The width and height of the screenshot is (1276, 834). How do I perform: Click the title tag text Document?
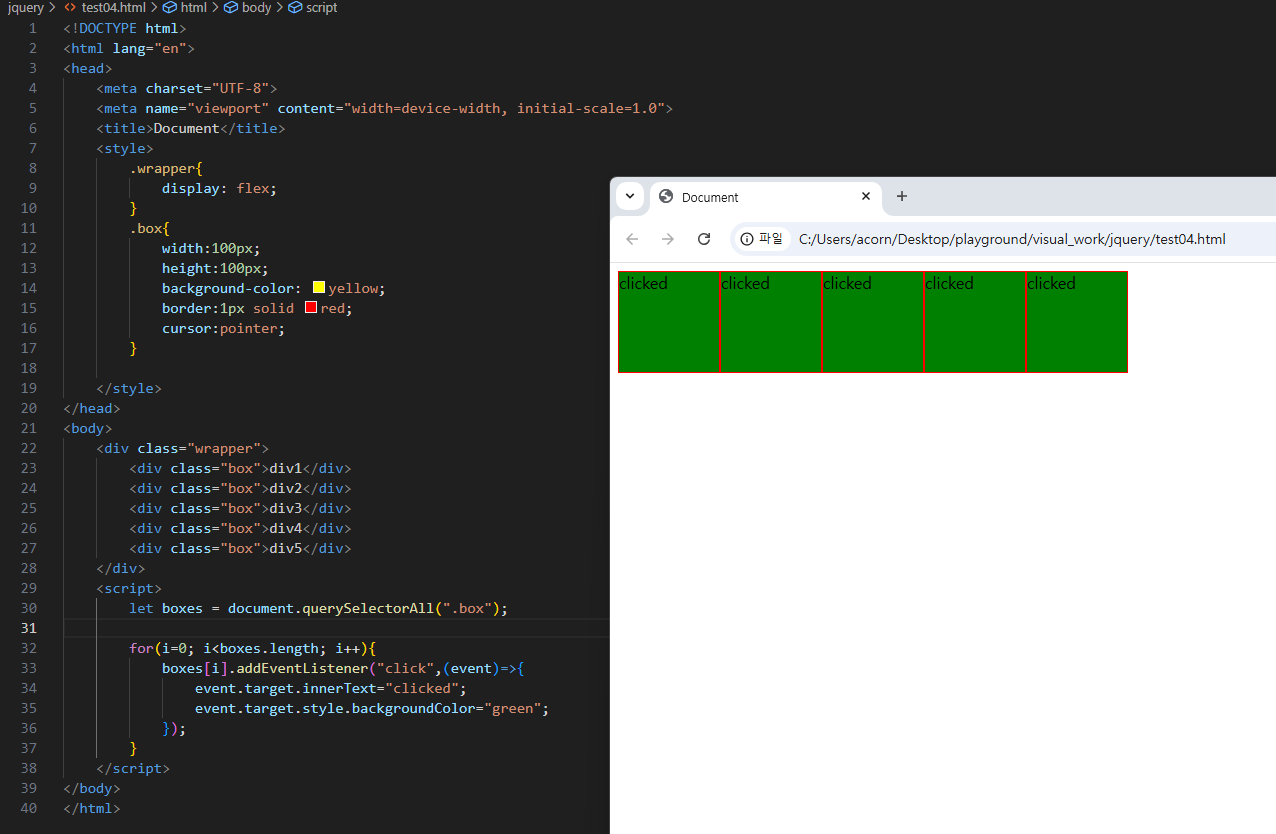click(x=186, y=128)
